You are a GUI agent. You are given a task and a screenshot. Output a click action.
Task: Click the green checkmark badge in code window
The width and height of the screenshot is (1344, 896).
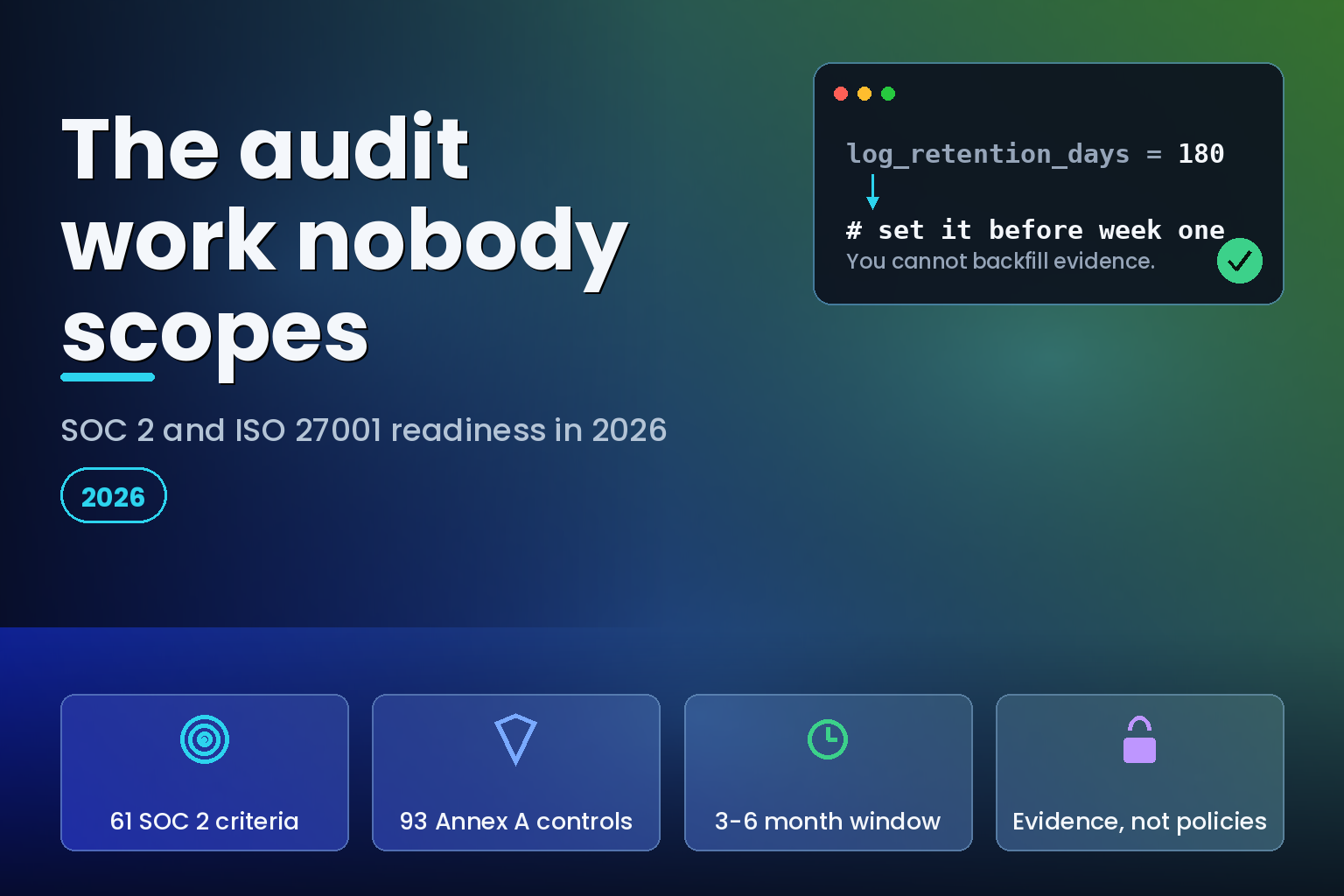tap(1240, 261)
